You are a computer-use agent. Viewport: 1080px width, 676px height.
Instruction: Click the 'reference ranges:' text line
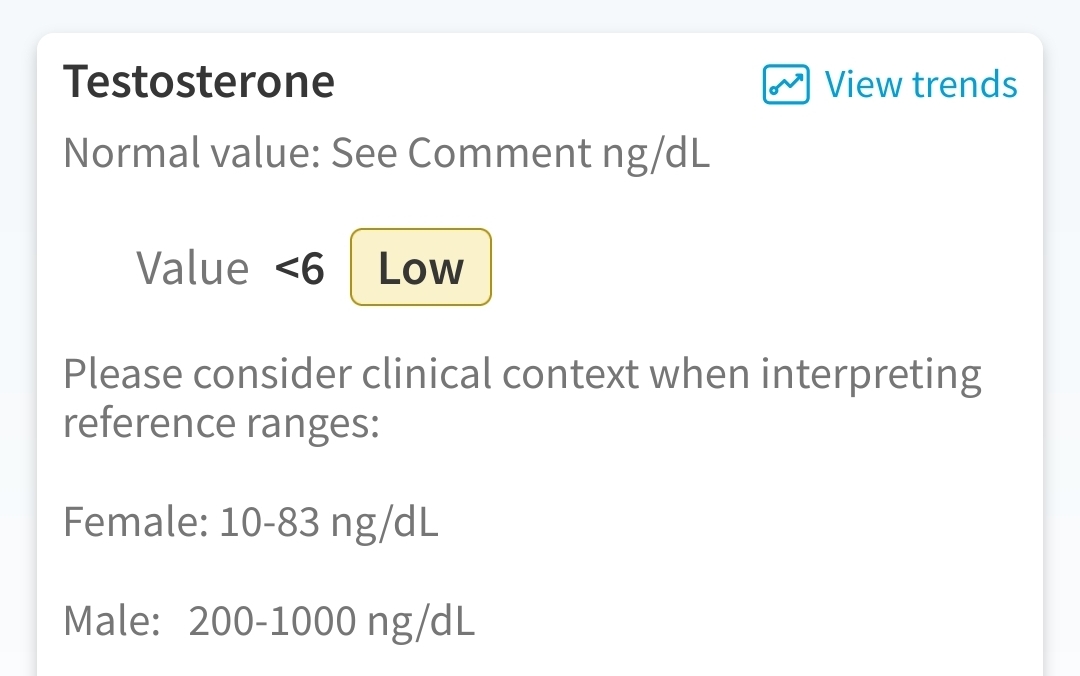coord(222,423)
